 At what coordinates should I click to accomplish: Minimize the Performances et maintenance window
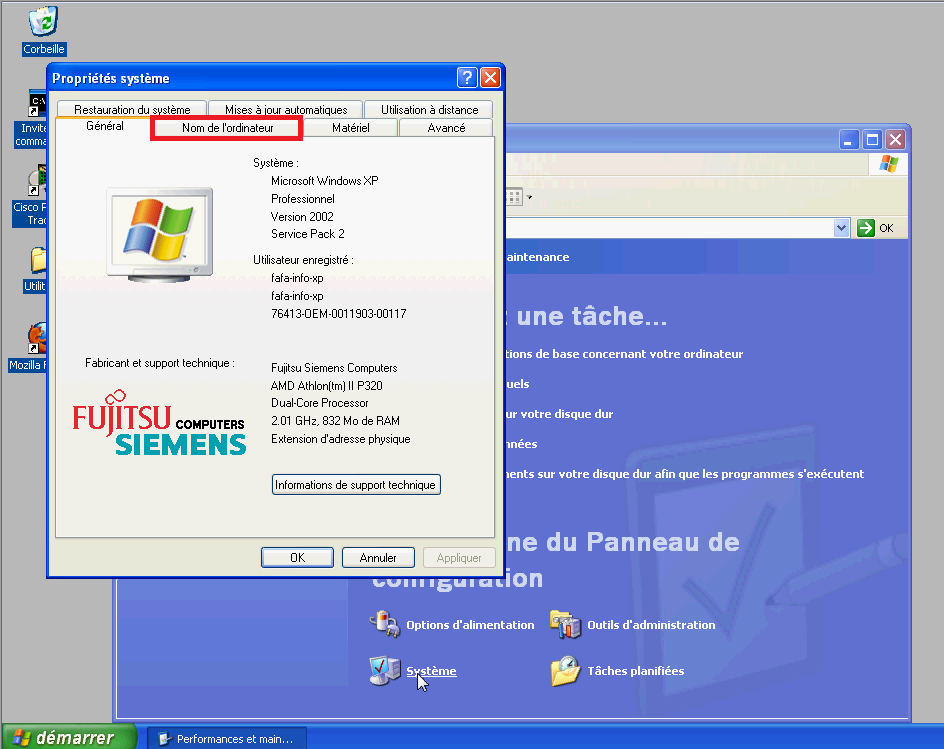[848, 140]
